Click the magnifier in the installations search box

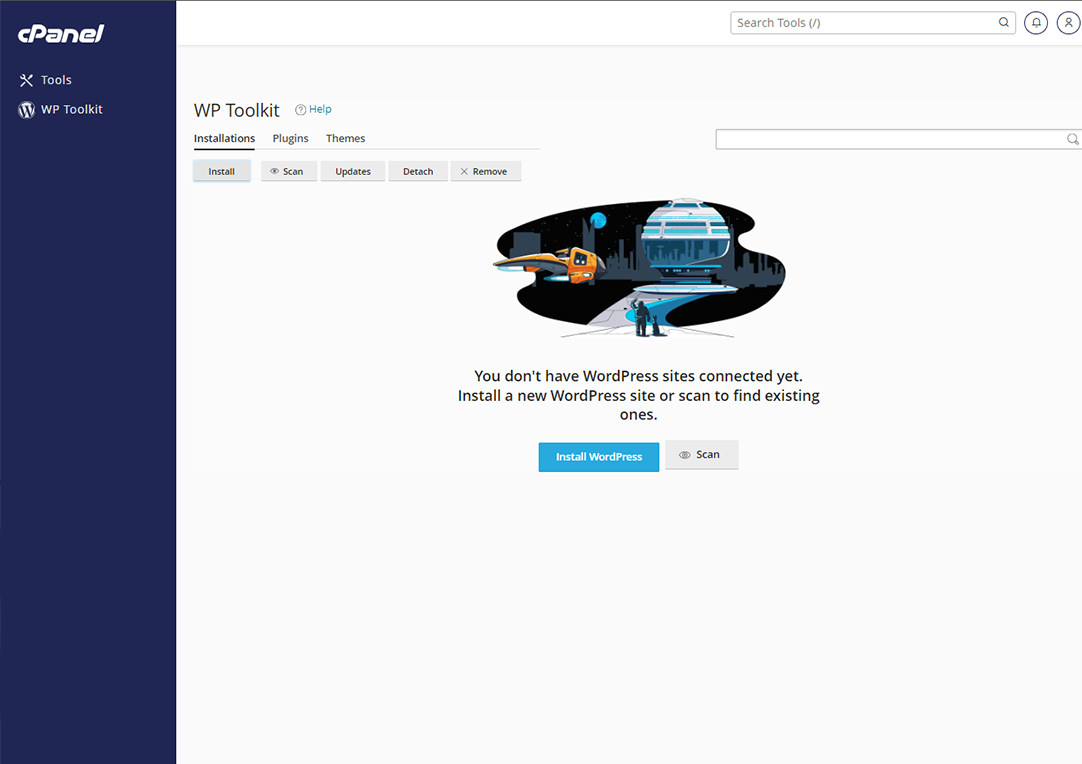coord(1071,139)
